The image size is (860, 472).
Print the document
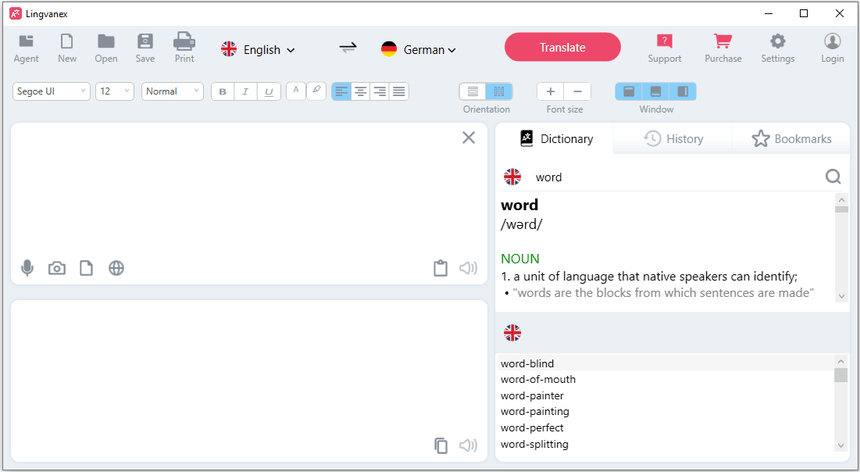184,48
